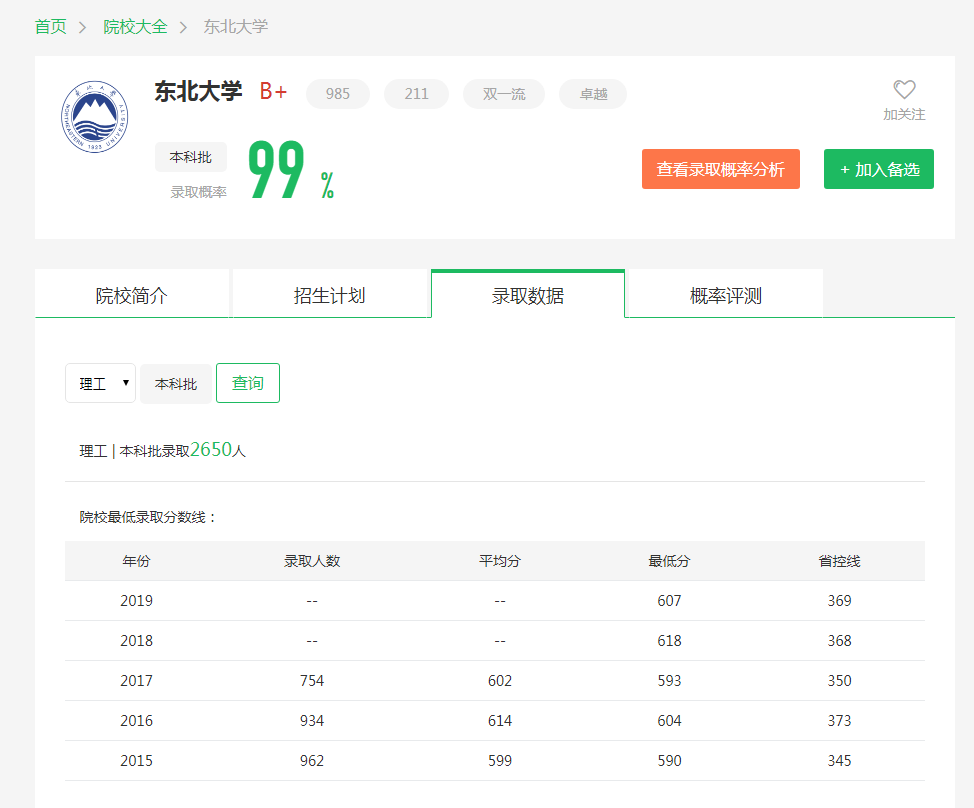
Task: Click the Northeastern University logo
Action: (94, 117)
